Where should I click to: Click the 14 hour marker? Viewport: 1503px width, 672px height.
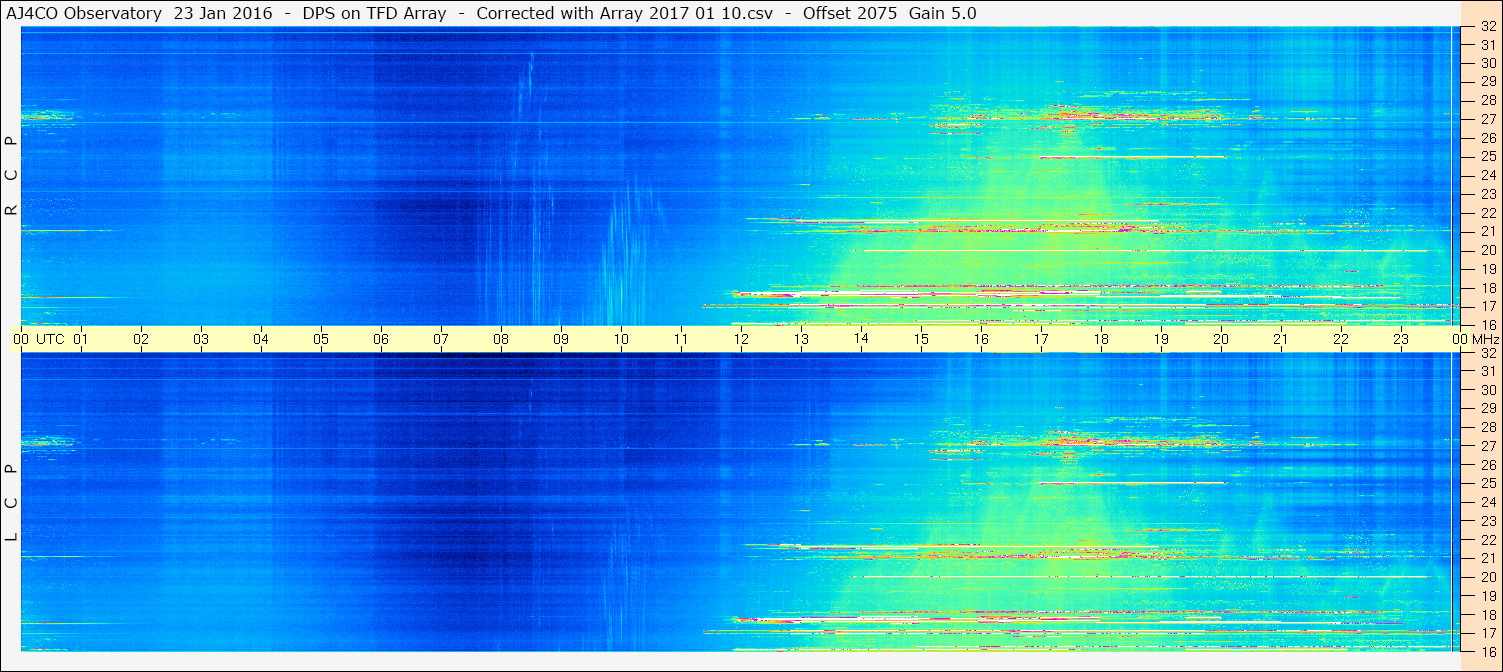pyautogui.click(x=861, y=339)
